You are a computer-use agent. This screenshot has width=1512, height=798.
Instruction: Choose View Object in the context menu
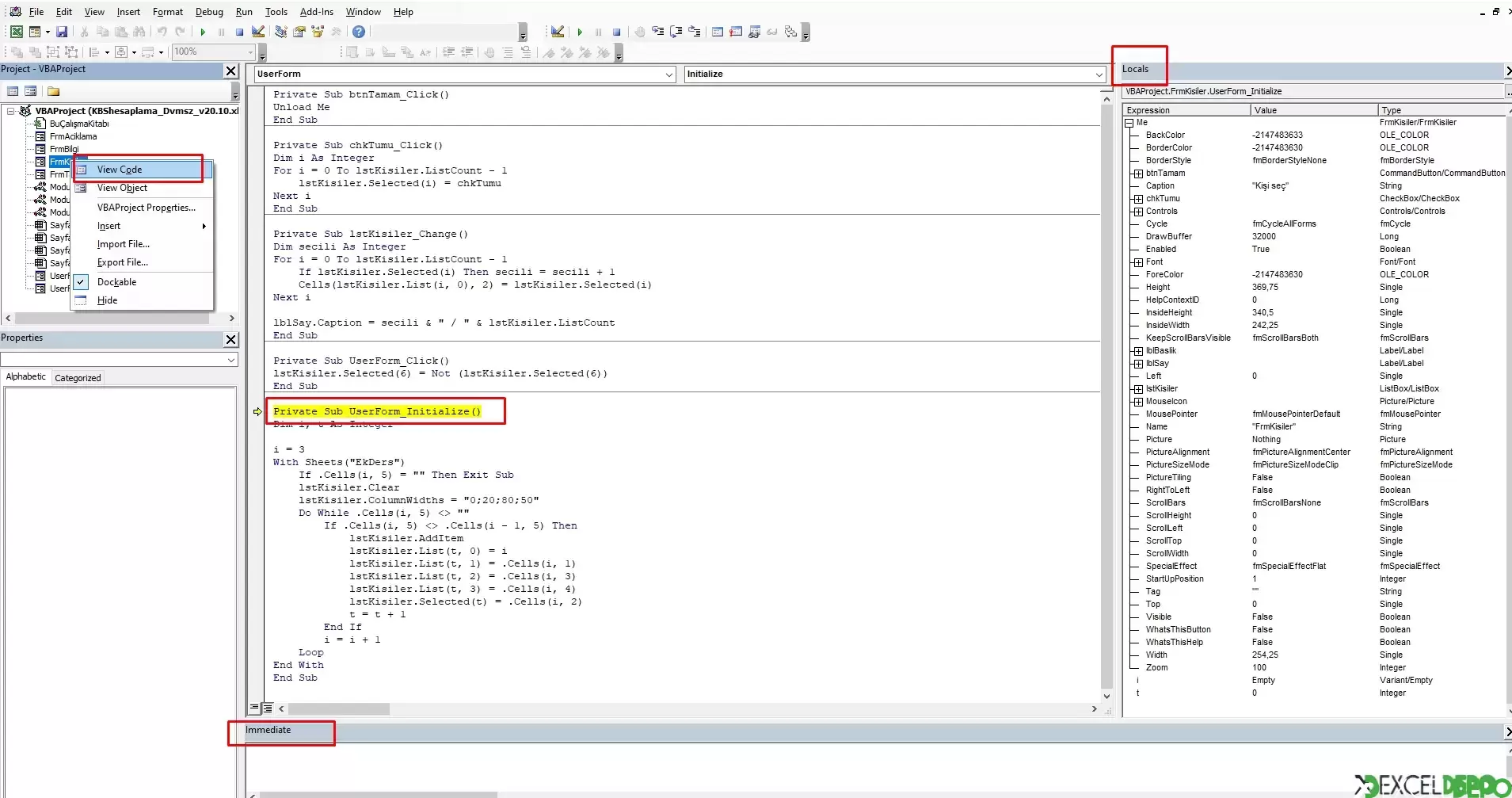pyautogui.click(x=143, y=188)
